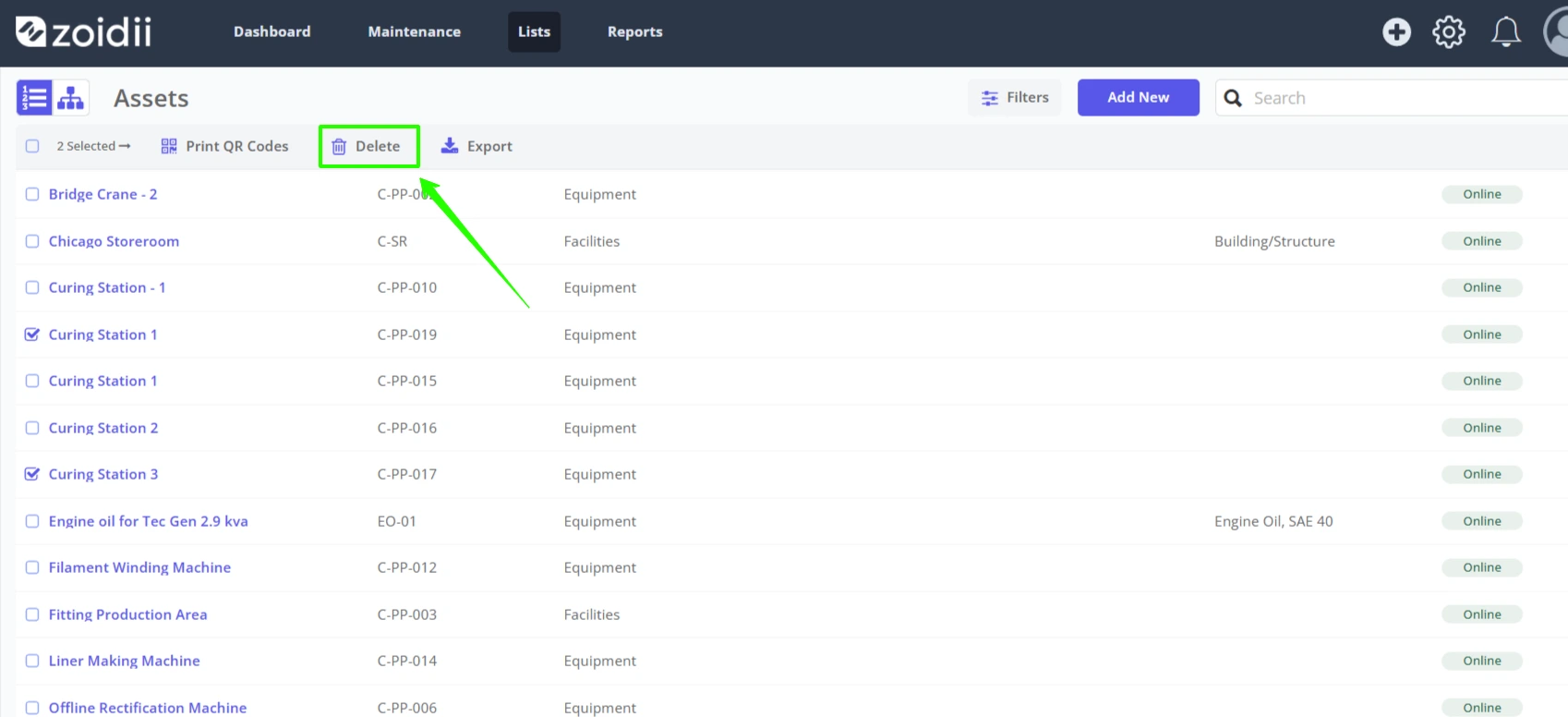Toggle the select-all checkbox
This screenshot has height=717, width=1568.
(32, 146)
